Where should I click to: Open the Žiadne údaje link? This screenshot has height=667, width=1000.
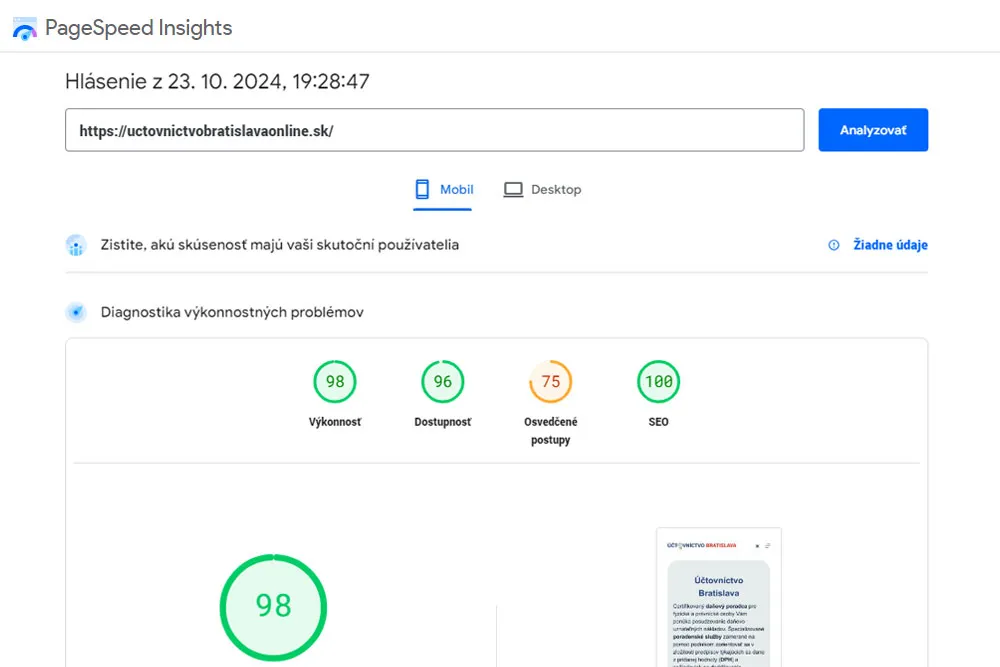[x=890, y=245]
